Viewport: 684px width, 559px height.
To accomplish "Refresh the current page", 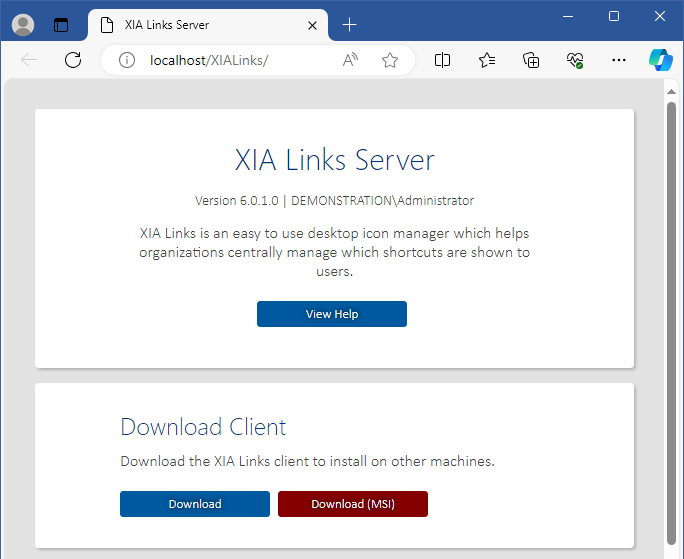I will click(x=73, y=60).
